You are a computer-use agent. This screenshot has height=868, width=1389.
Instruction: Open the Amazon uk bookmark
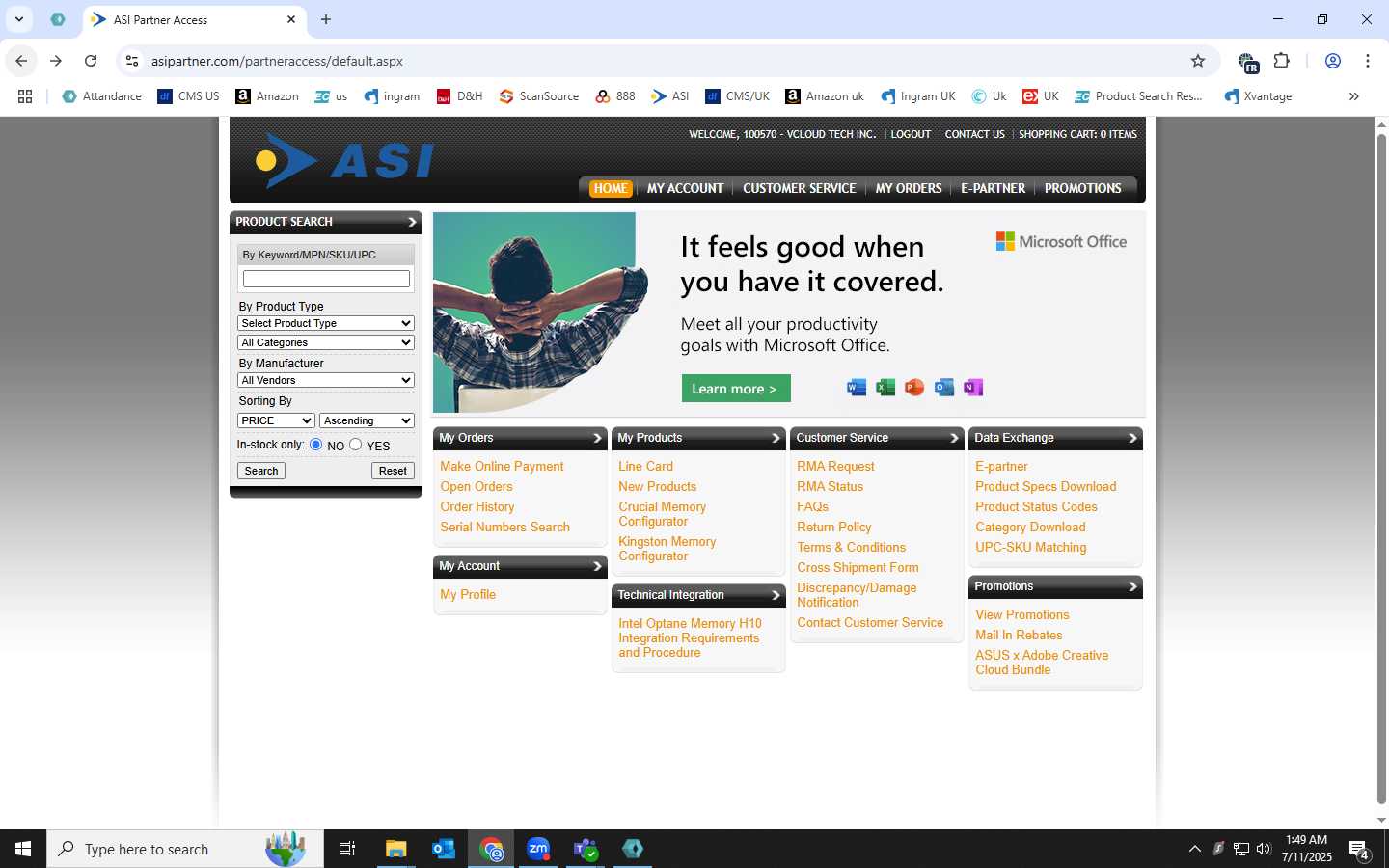[825, 96]
